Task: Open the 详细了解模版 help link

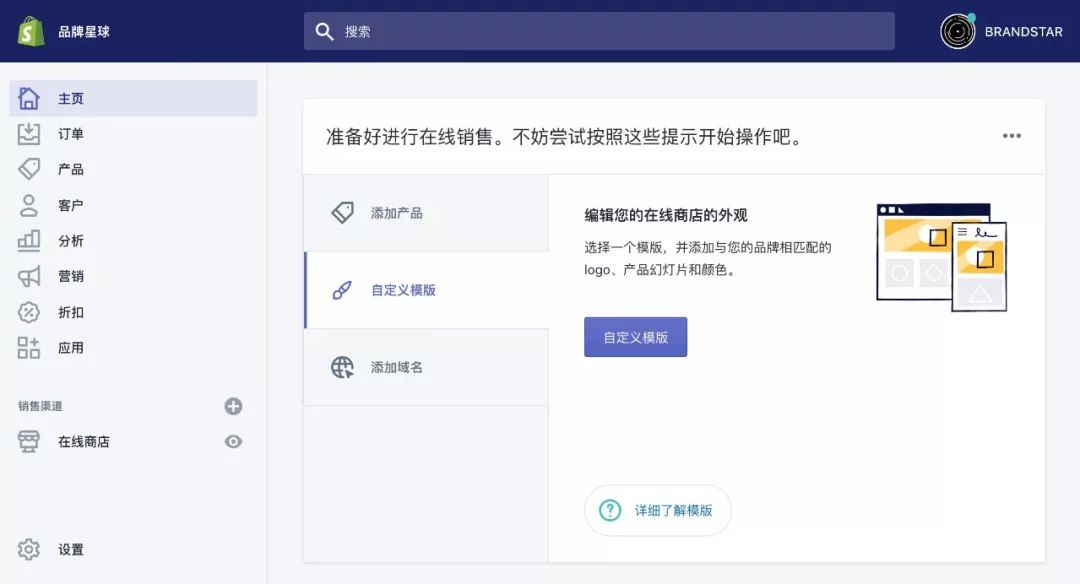Action: click(657, 510)
